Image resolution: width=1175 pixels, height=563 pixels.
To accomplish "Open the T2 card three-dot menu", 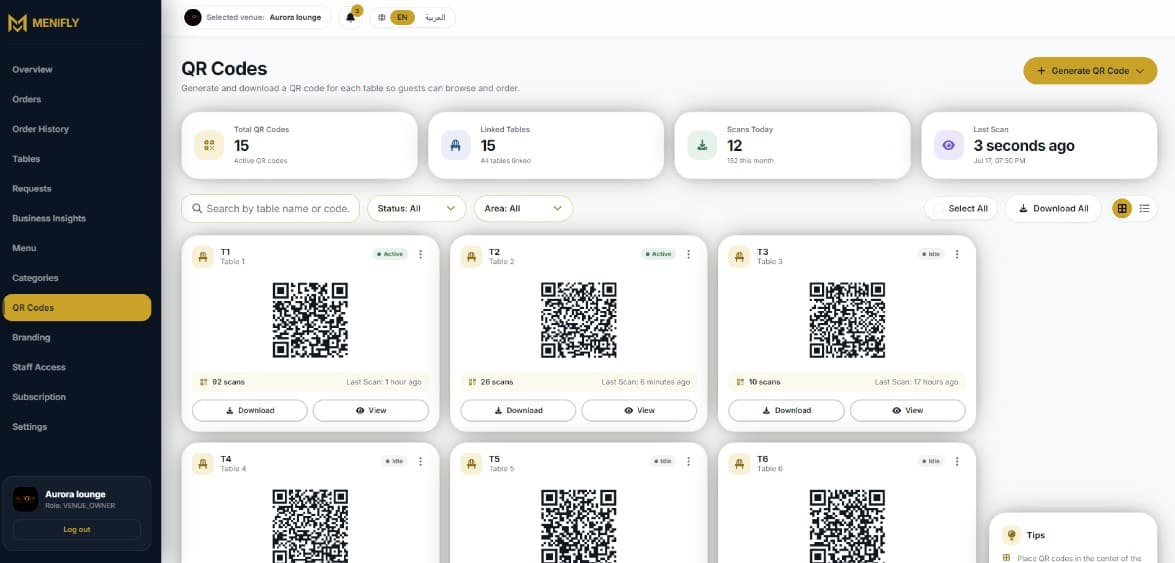I will [689, 254].
